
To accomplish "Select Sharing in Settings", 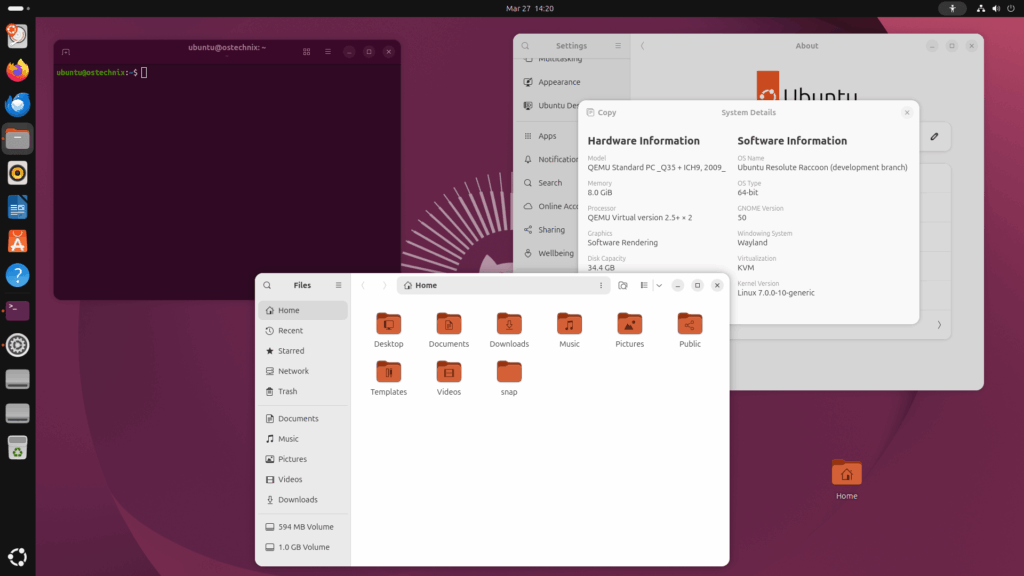I will coord(549,230).
